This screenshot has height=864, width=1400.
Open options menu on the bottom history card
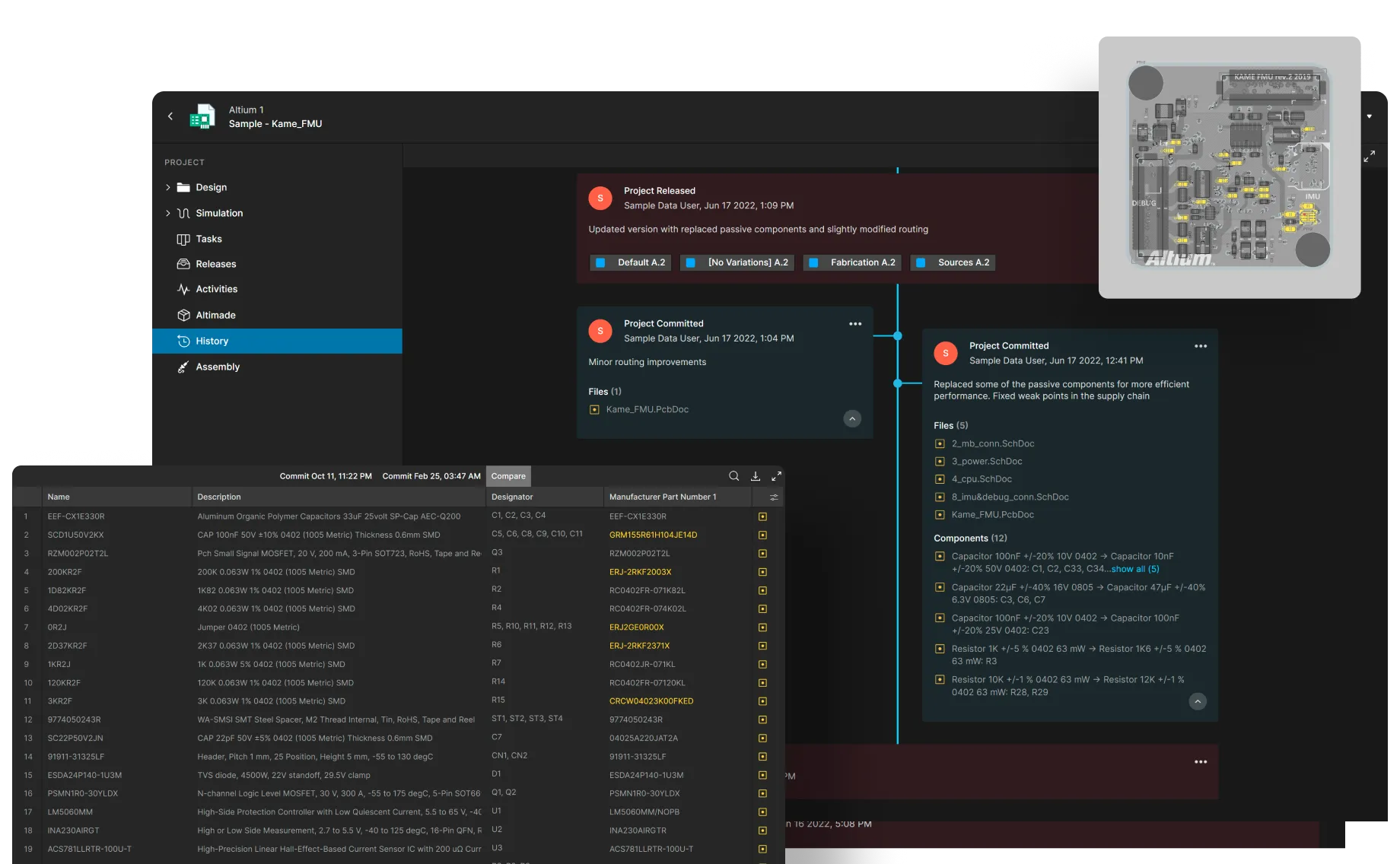click(x=1201, y=762)
